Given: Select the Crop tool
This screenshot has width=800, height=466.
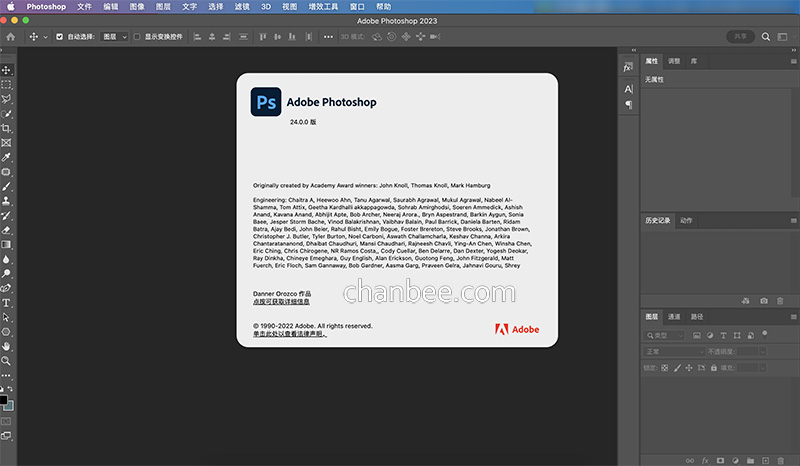Looking at the screenshot, I should pos(6,128).
